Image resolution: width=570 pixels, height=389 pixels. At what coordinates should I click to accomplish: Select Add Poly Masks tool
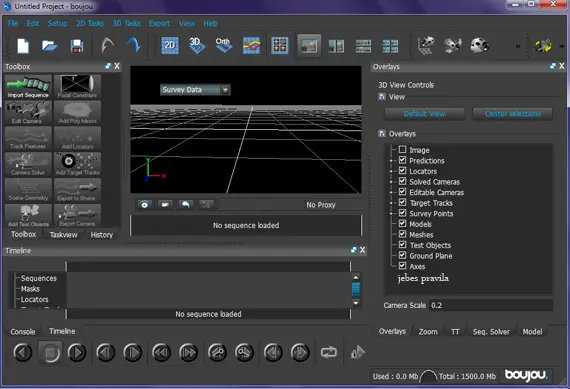click(77, 113)
